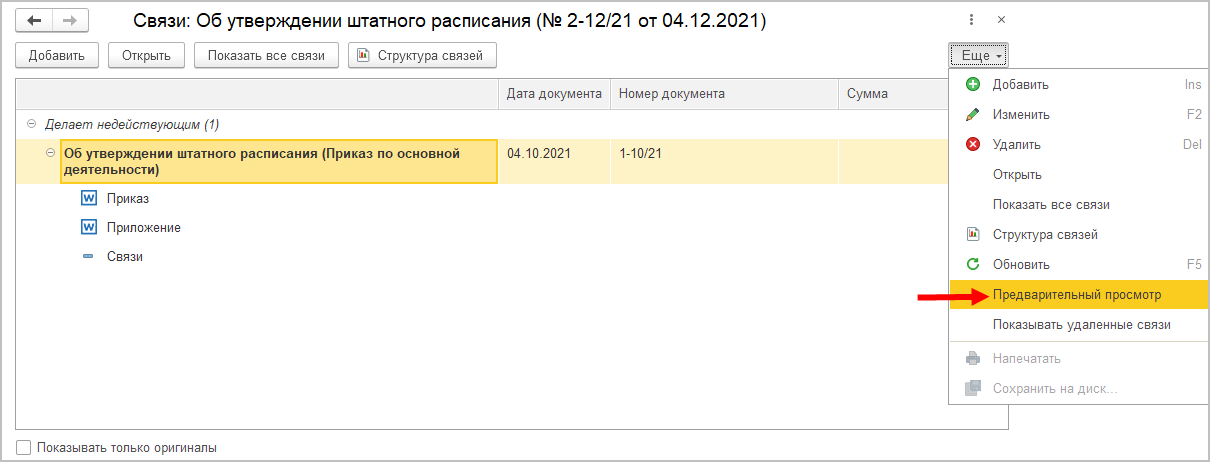Viewport: 1210px width, 462px height.
Task: Click the forward navigation arrow
Action: [x=70, y=21]
